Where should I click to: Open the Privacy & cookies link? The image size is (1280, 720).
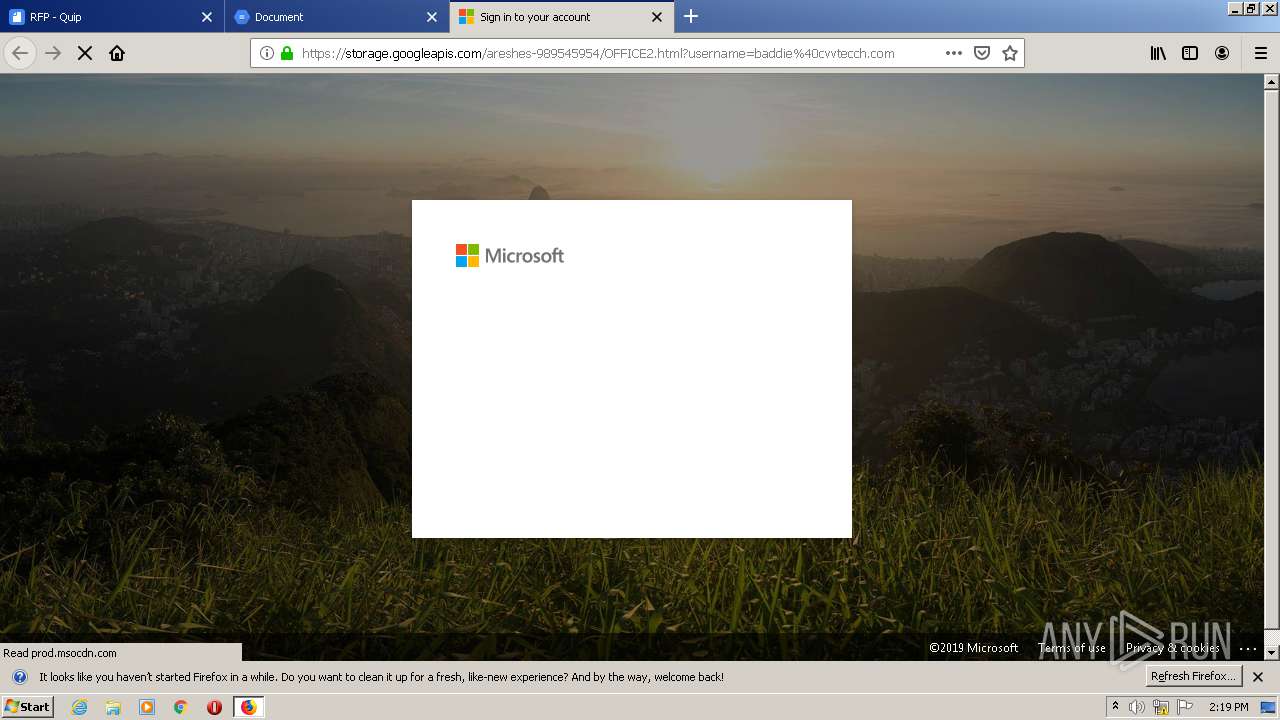[1173, 648]
